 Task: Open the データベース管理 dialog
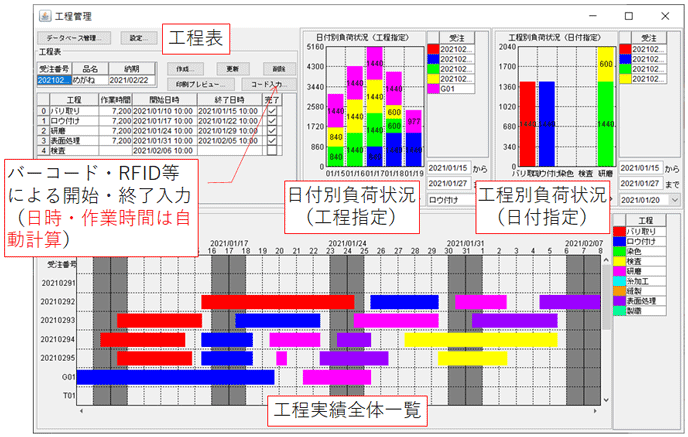coord(74,38)
